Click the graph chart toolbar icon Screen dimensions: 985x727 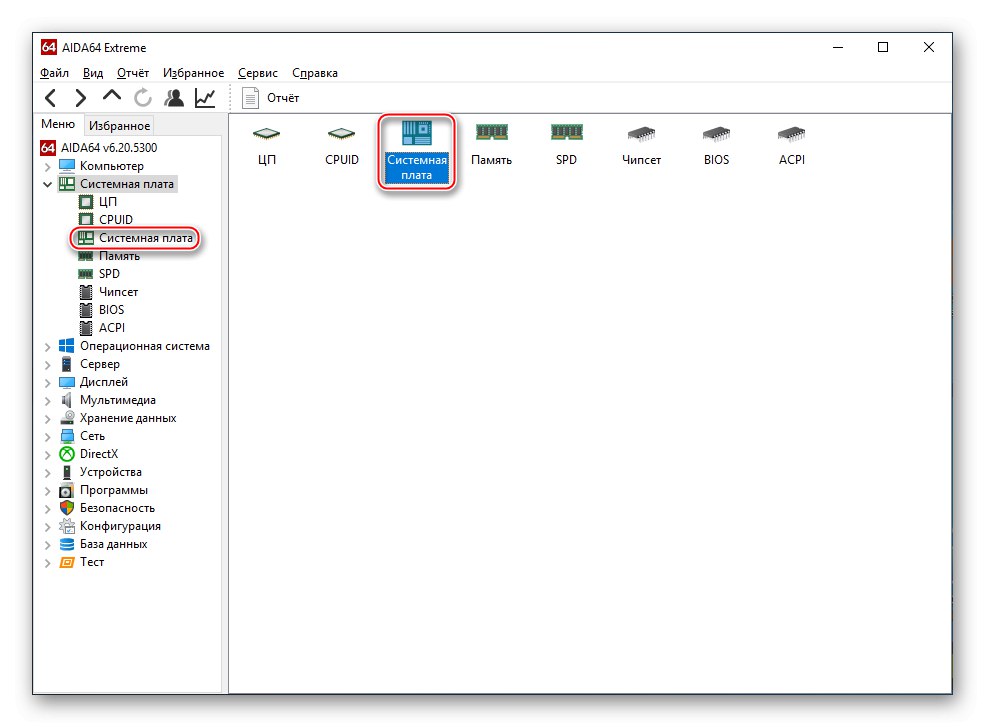coord(205,98)
